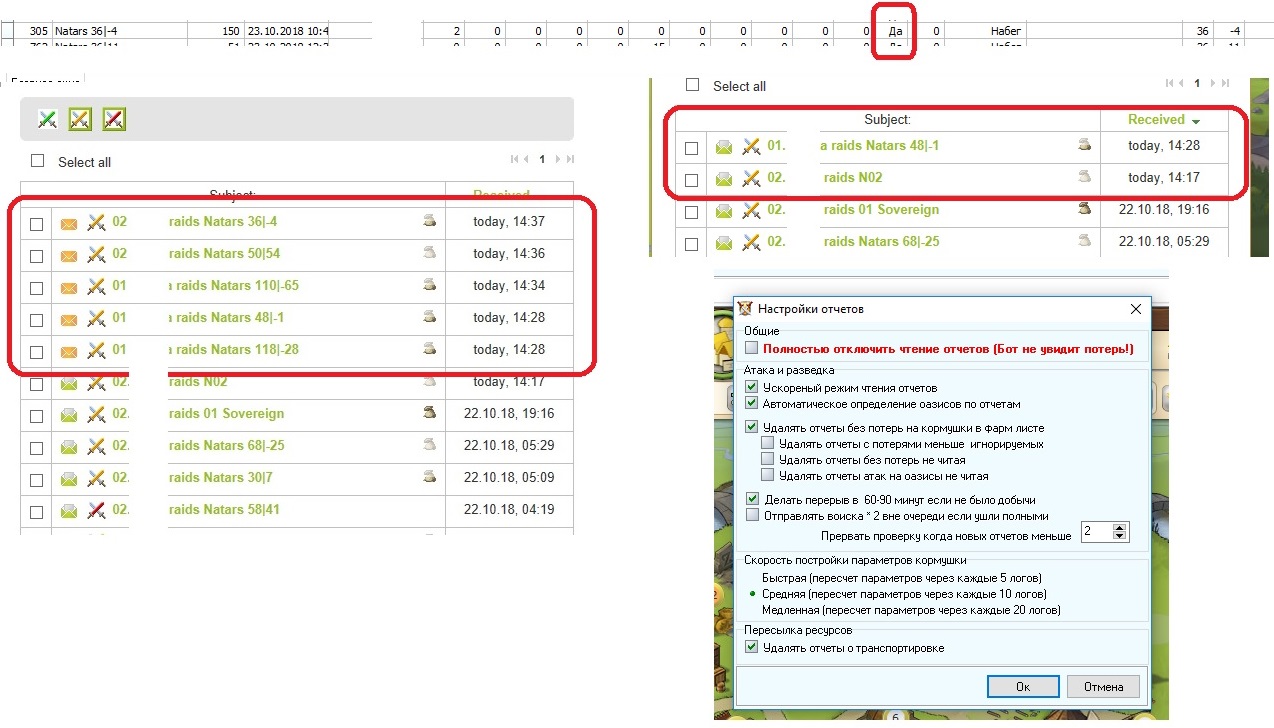Click the envelope icon for Natars 118|-28 report
This screenshot has height=728, width=1274.
click(69, 352)
